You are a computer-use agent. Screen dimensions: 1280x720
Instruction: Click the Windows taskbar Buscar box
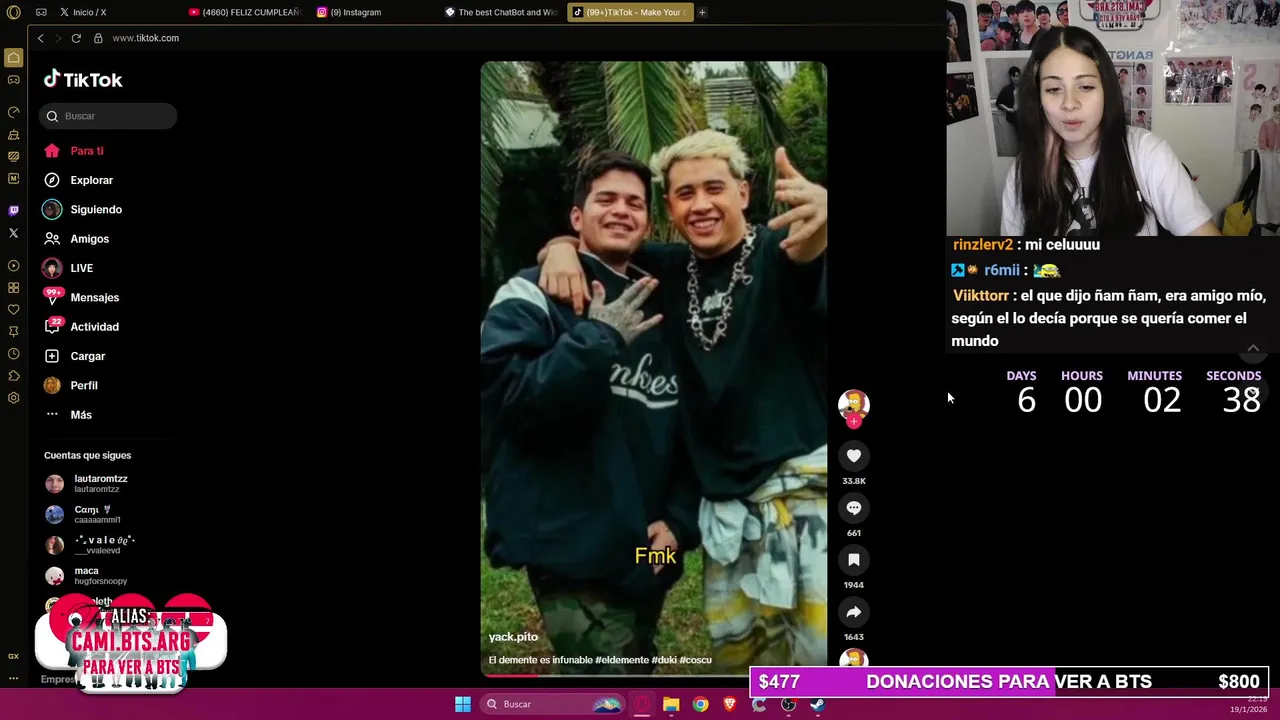pos(550,704)
